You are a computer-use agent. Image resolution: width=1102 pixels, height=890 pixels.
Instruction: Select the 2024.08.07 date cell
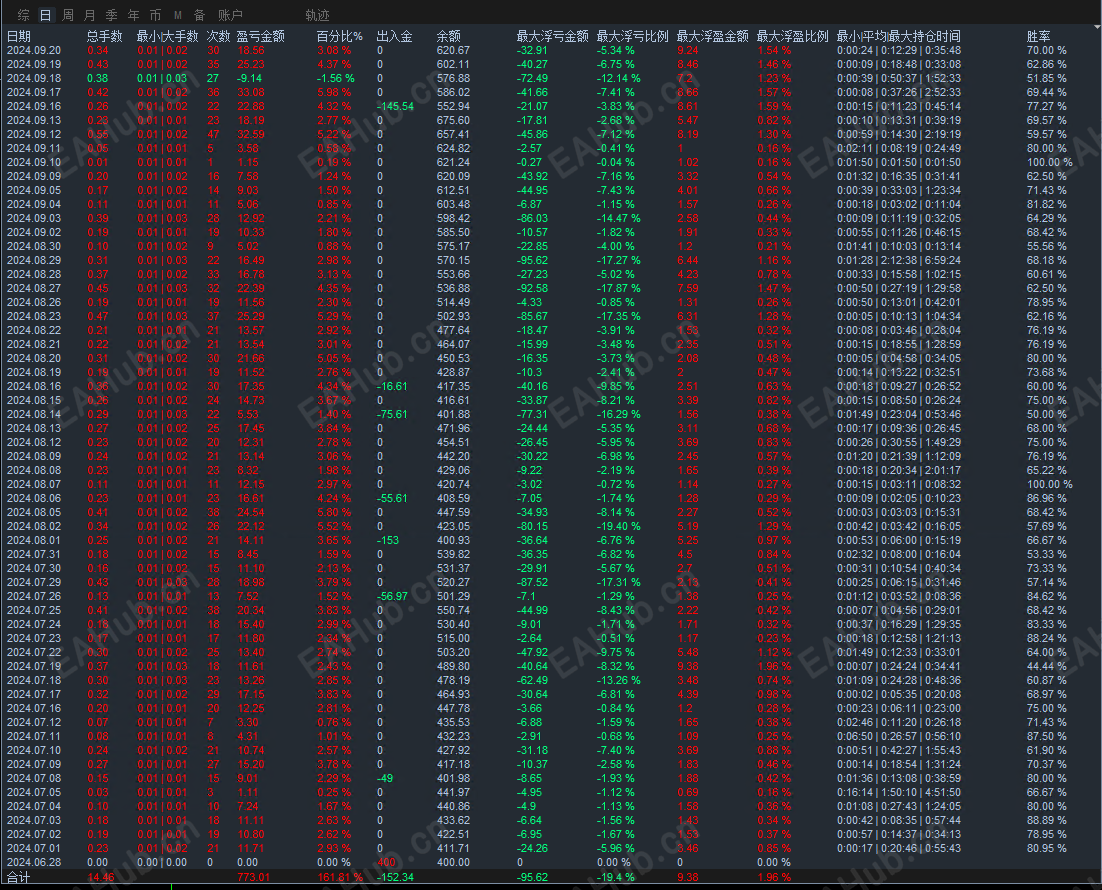[34, 484]
